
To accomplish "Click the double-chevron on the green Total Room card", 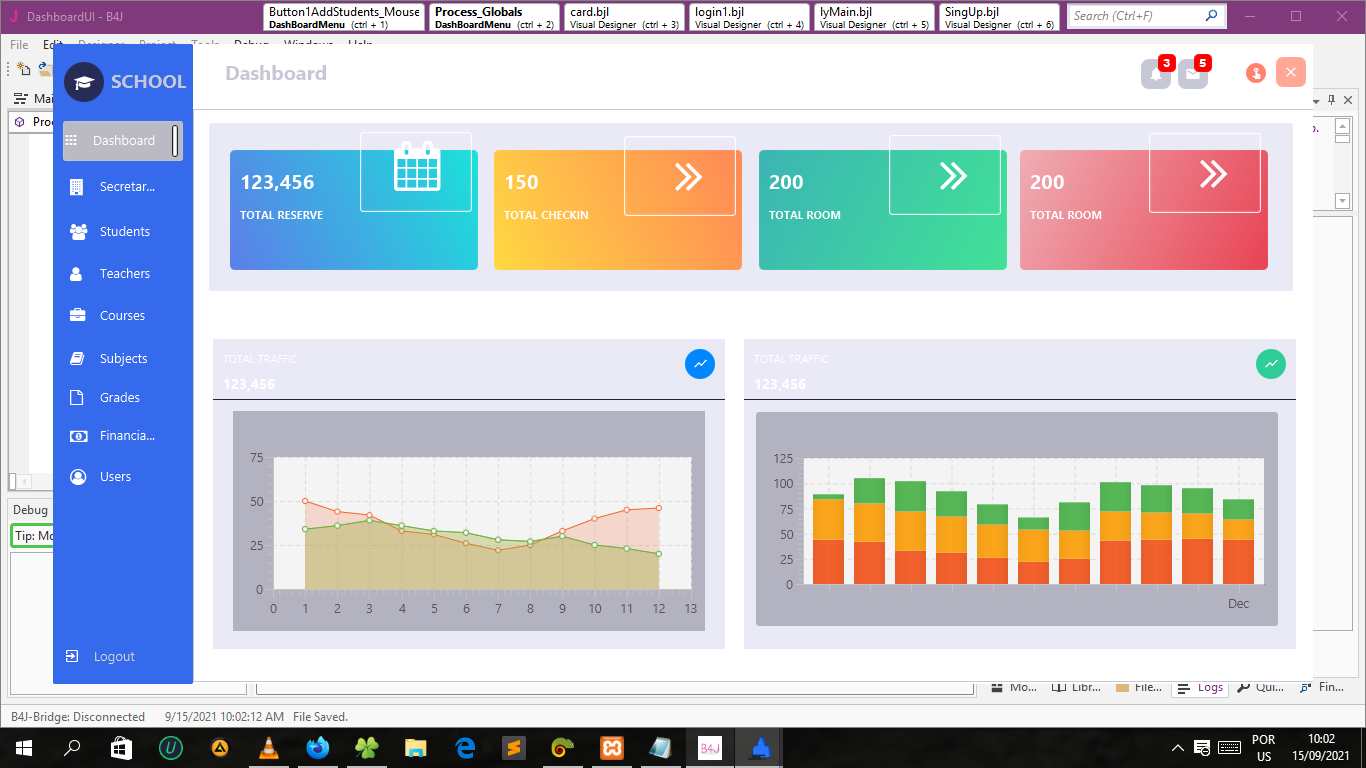I will click(953, 176).
